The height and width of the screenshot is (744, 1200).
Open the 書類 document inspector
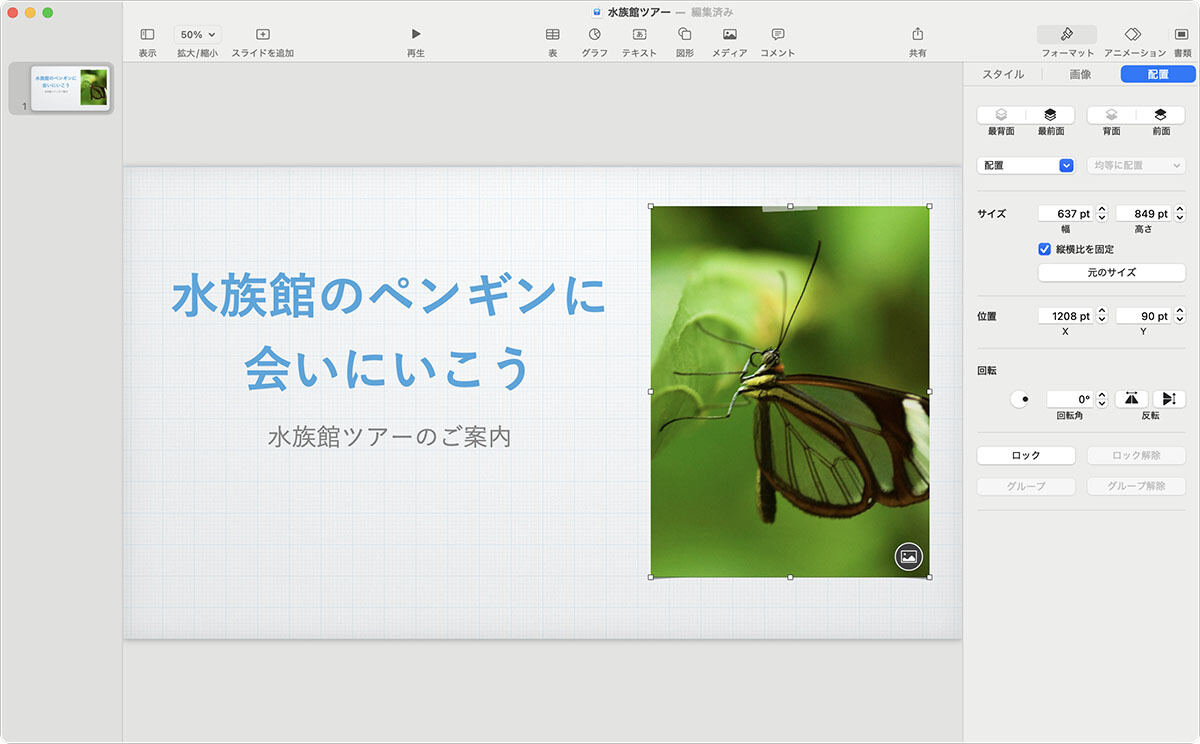pyautogui.click(x=1181, y=34)
